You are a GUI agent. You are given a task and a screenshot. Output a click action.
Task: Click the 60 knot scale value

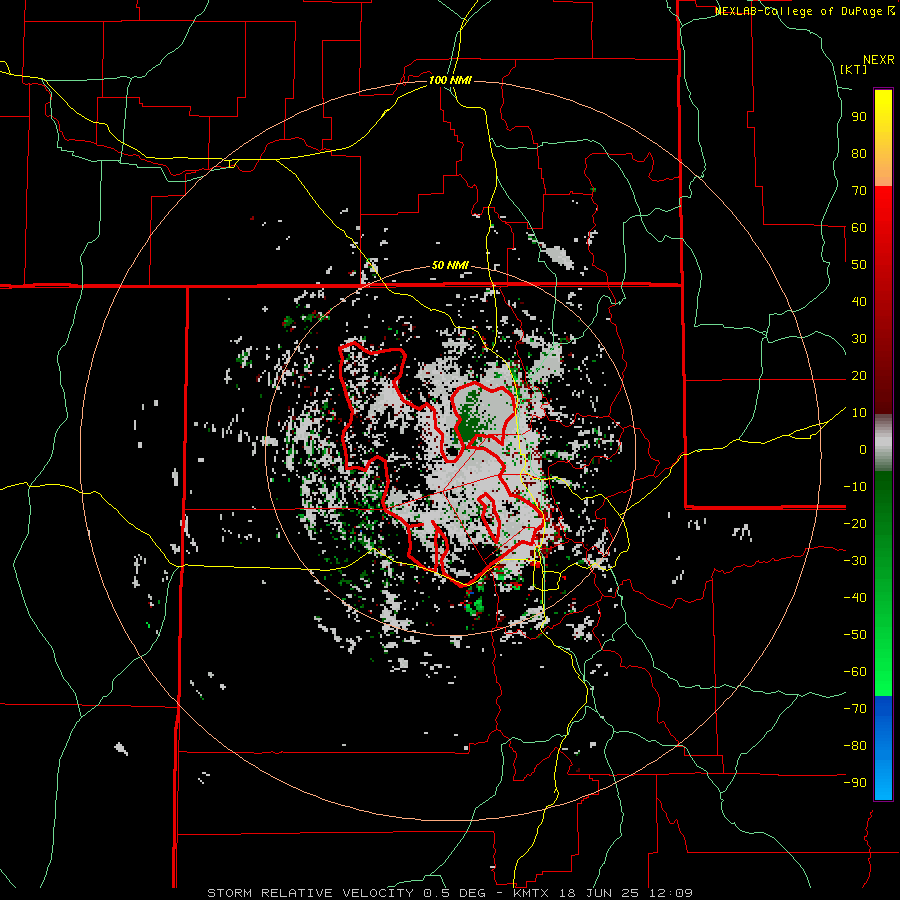pos(859,227)
